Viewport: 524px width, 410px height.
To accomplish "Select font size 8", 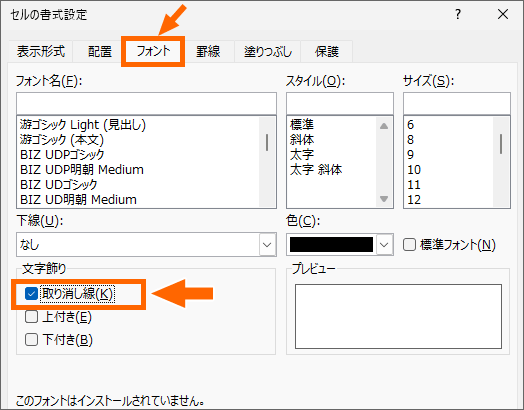I will (x=410, y=140).
